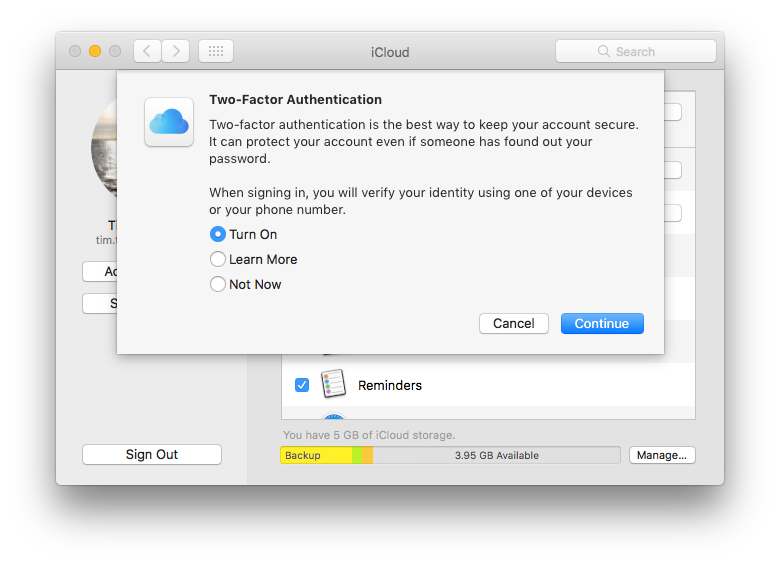Click the magnifier icon in Search field

pos(604,51)
